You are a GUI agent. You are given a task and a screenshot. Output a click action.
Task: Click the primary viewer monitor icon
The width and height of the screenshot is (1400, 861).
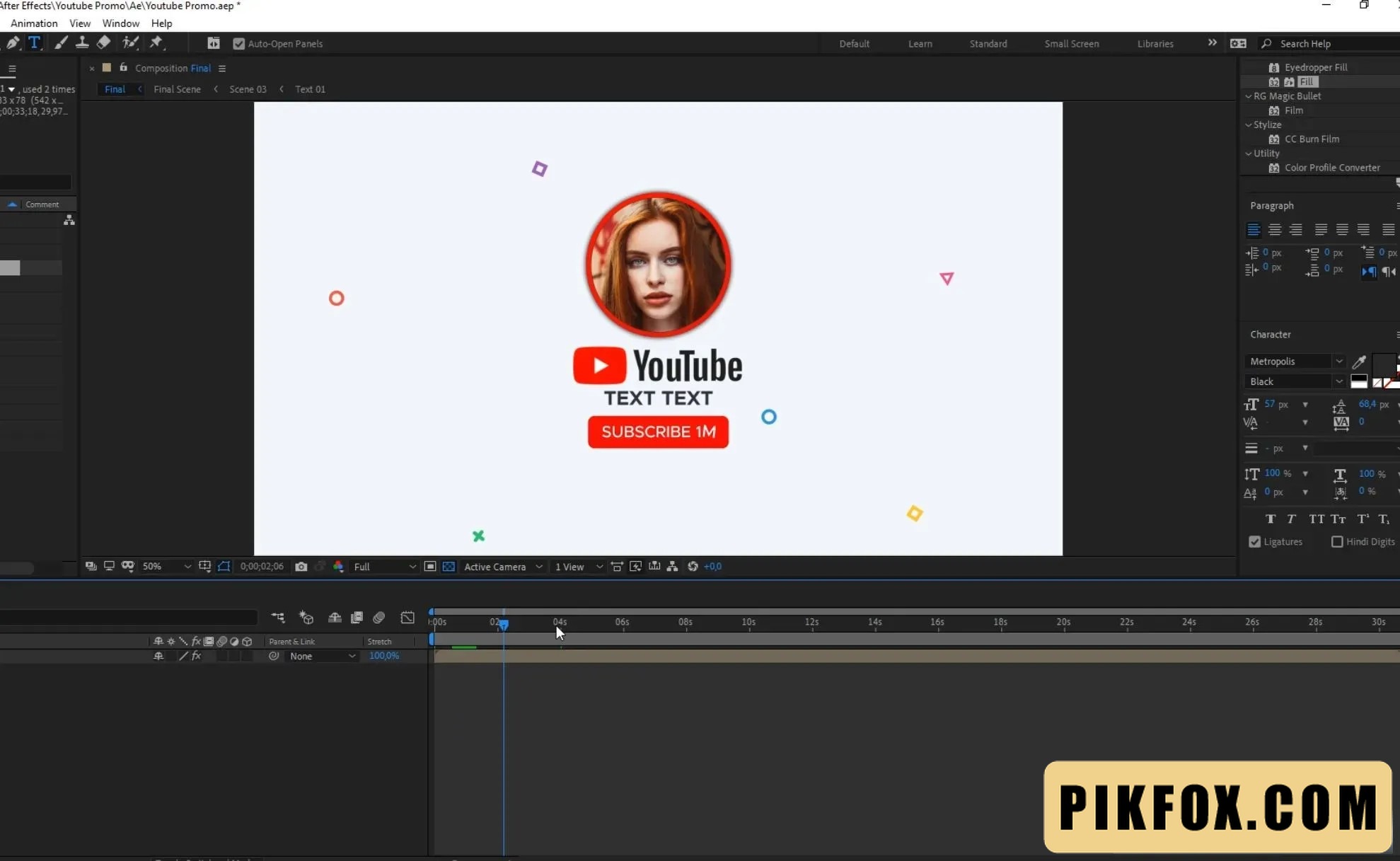pos(109,567)
